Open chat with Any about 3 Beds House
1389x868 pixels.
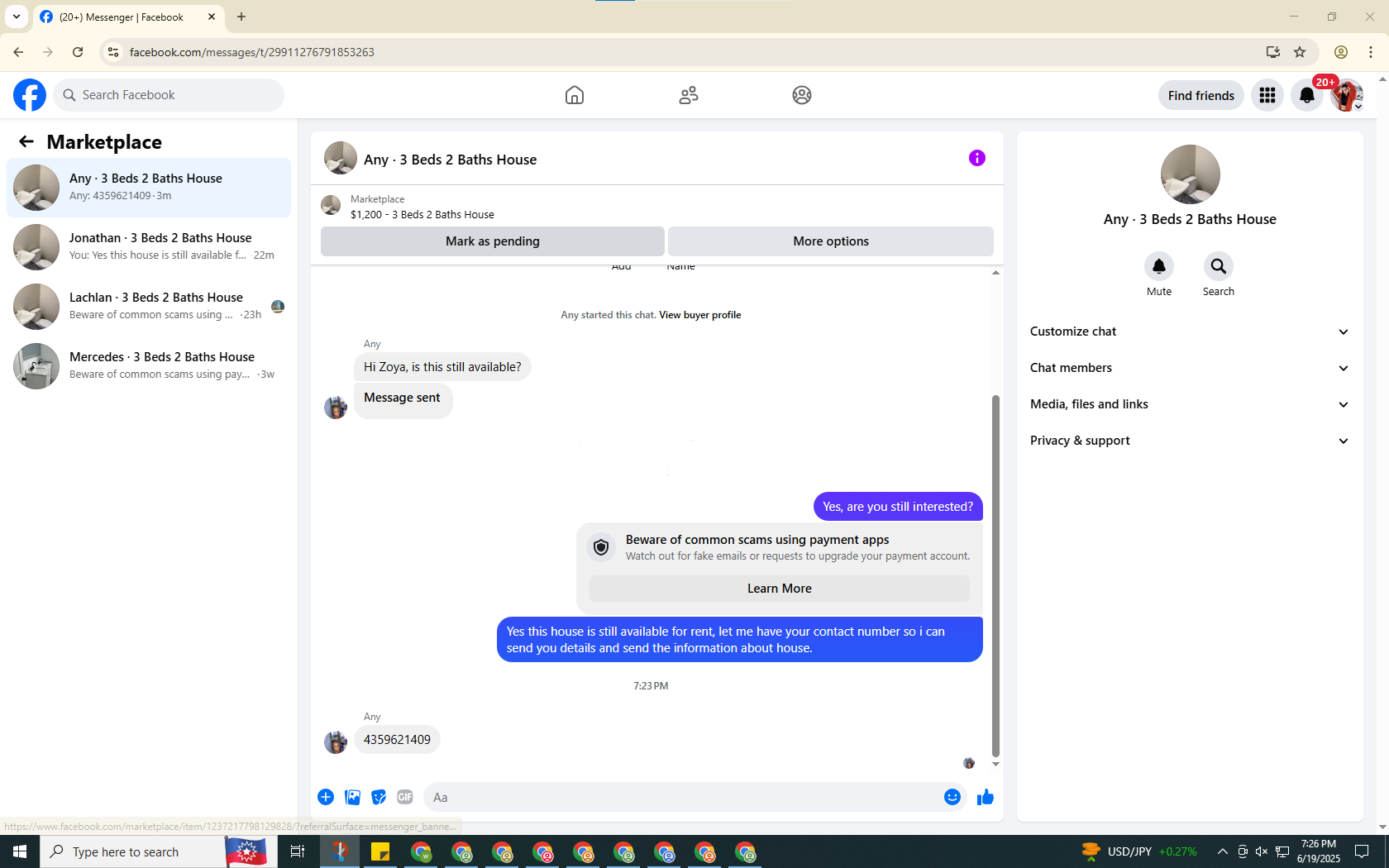tap(149, 188)
